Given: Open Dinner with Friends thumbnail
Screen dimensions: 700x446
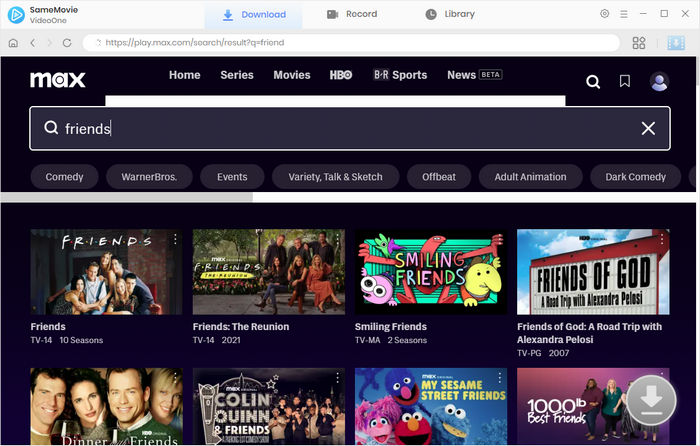Looking at the screenshot, I should [106, 406].
